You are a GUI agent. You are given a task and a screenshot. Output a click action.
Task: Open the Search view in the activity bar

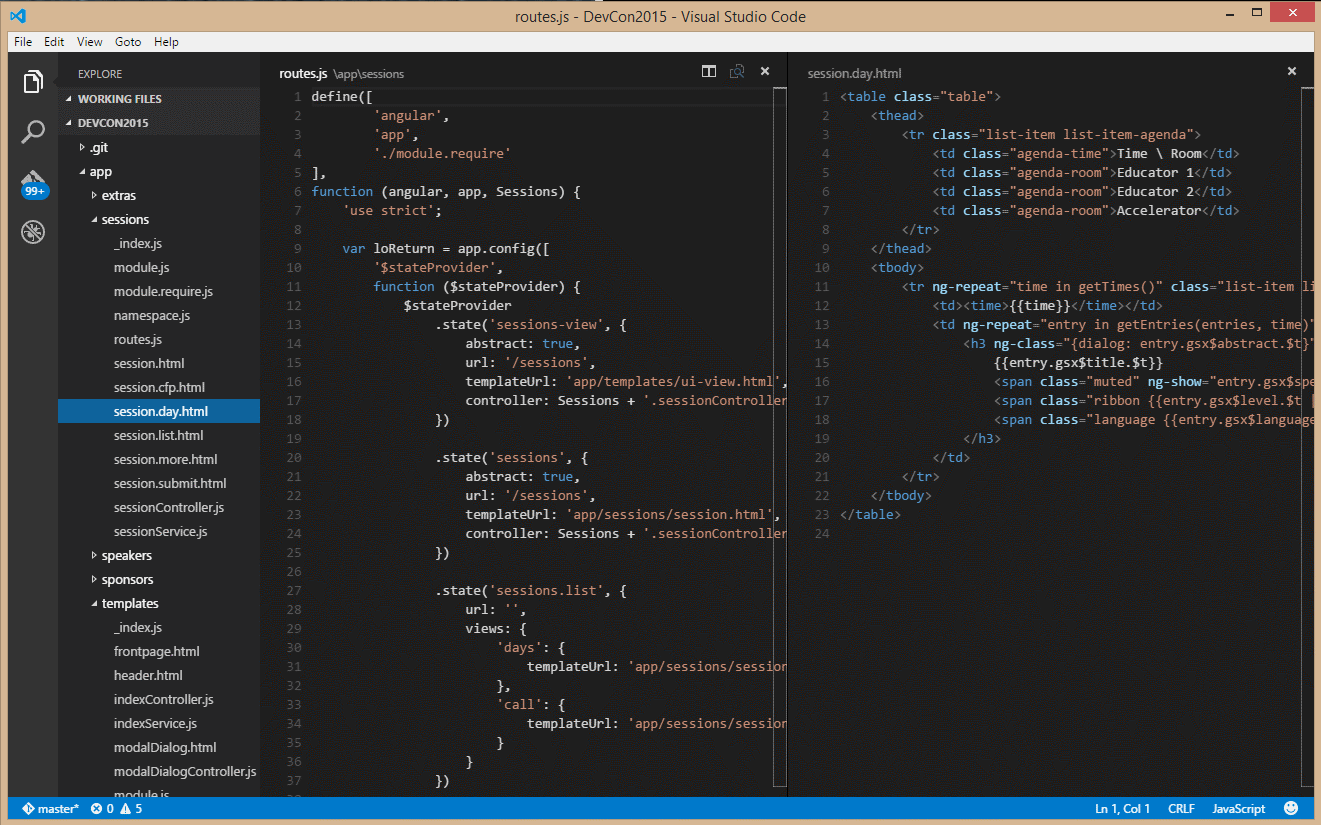[x=33, y=131]
